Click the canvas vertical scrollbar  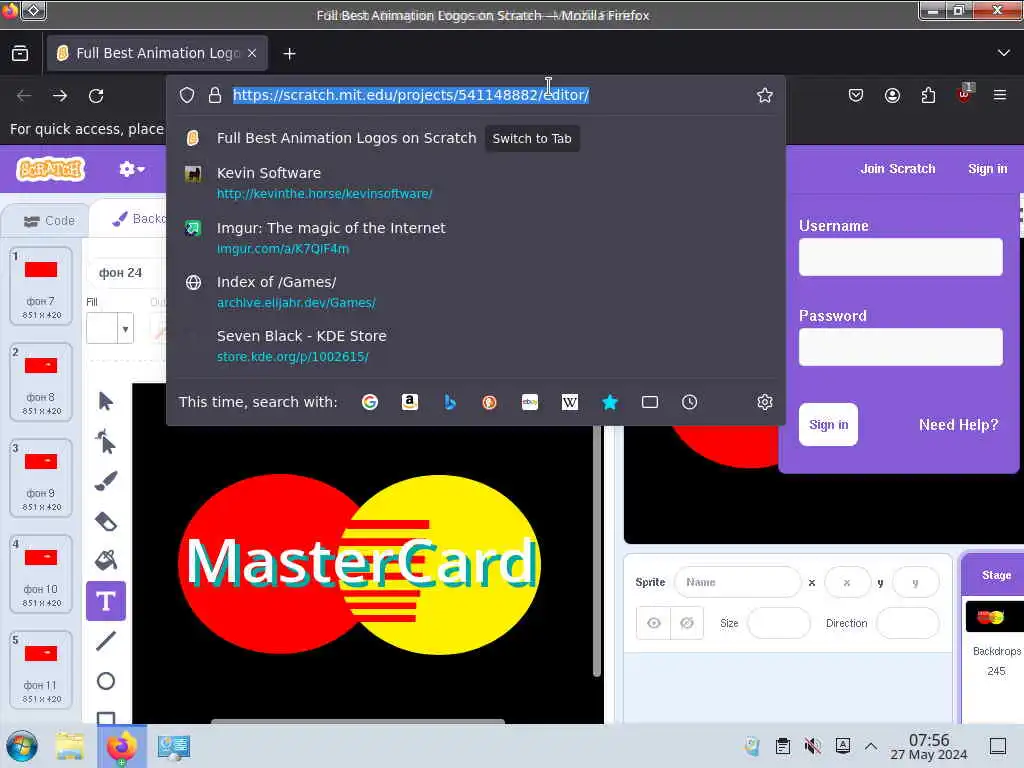pos(597,550)
